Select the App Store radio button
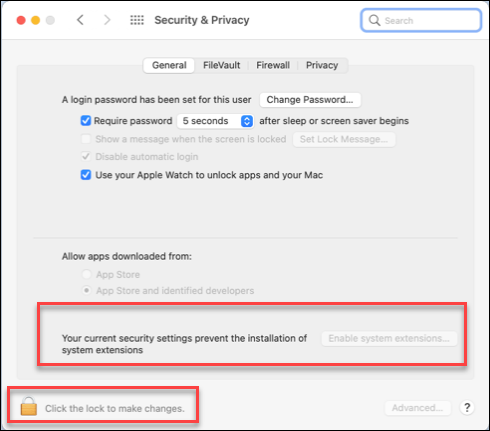The width and height of the screenshot is (490, 431). 87,274
